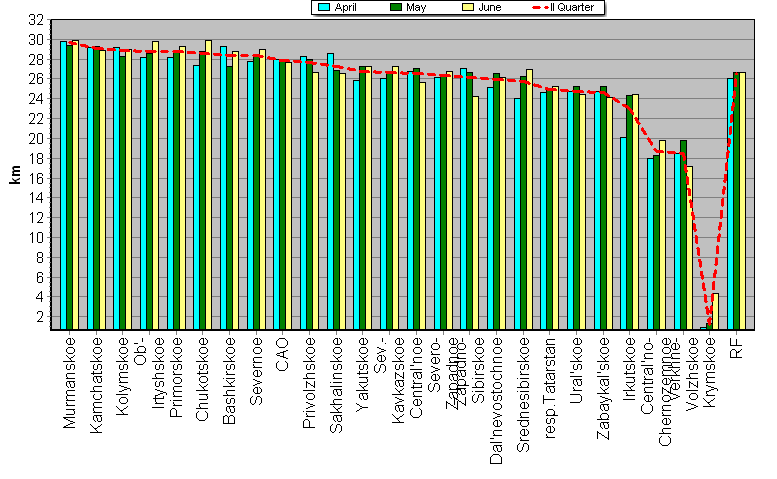
Task: Click the km vertical axis title
Action: pyautogui.click(x=15, y=177)
